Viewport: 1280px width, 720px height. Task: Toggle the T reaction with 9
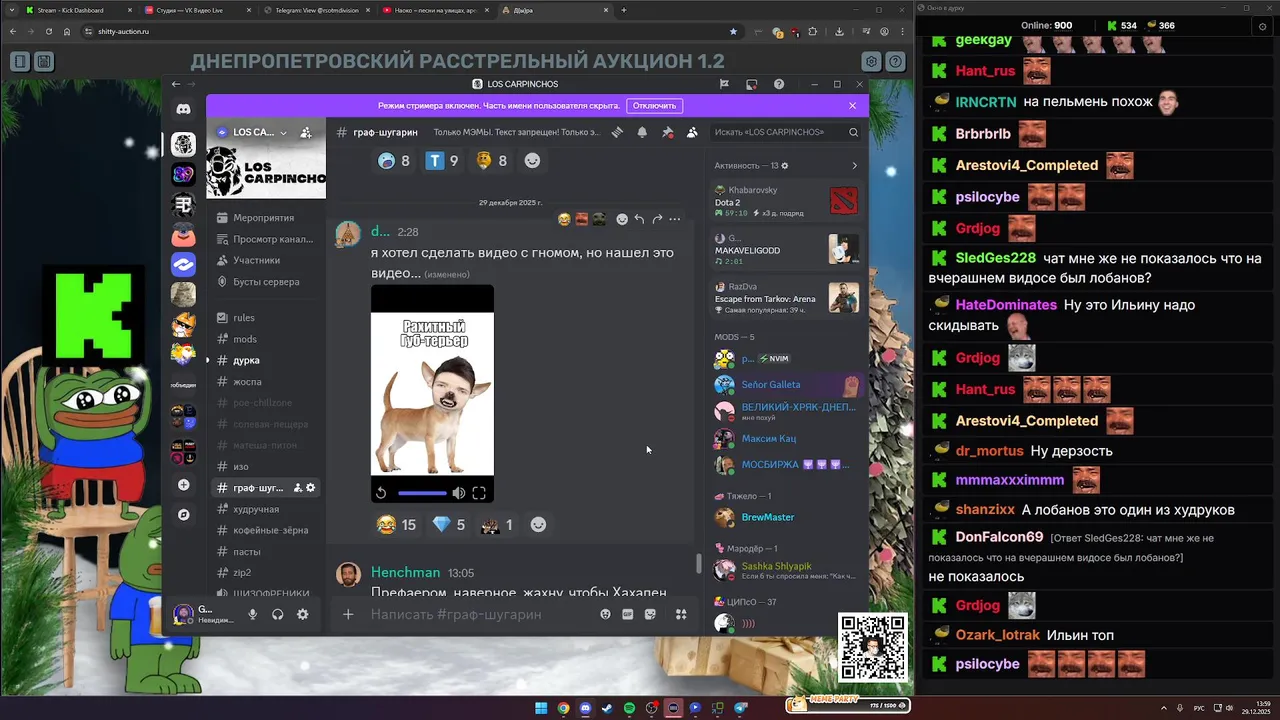(442, 161)
